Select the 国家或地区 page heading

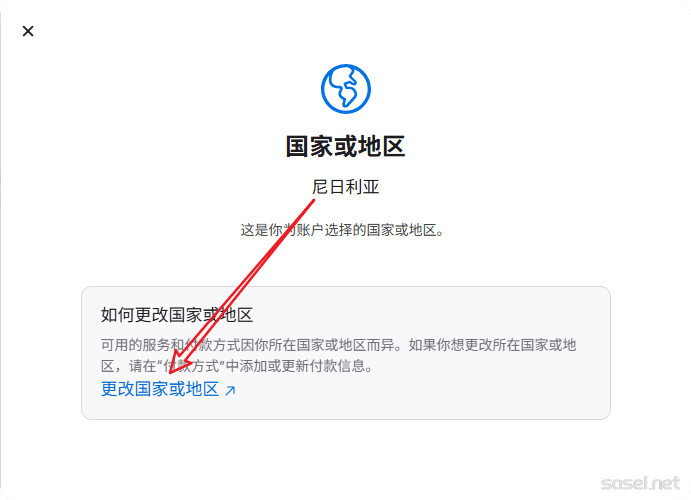coord(346,147)
